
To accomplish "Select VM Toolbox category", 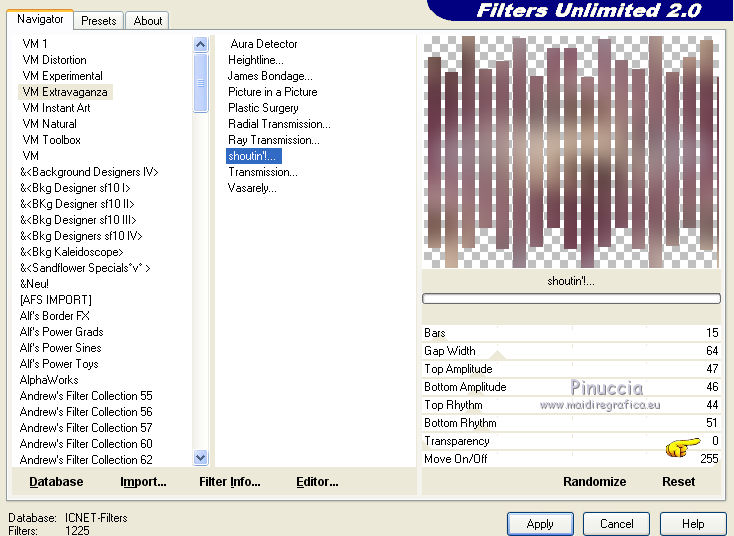I will [51, 140].
